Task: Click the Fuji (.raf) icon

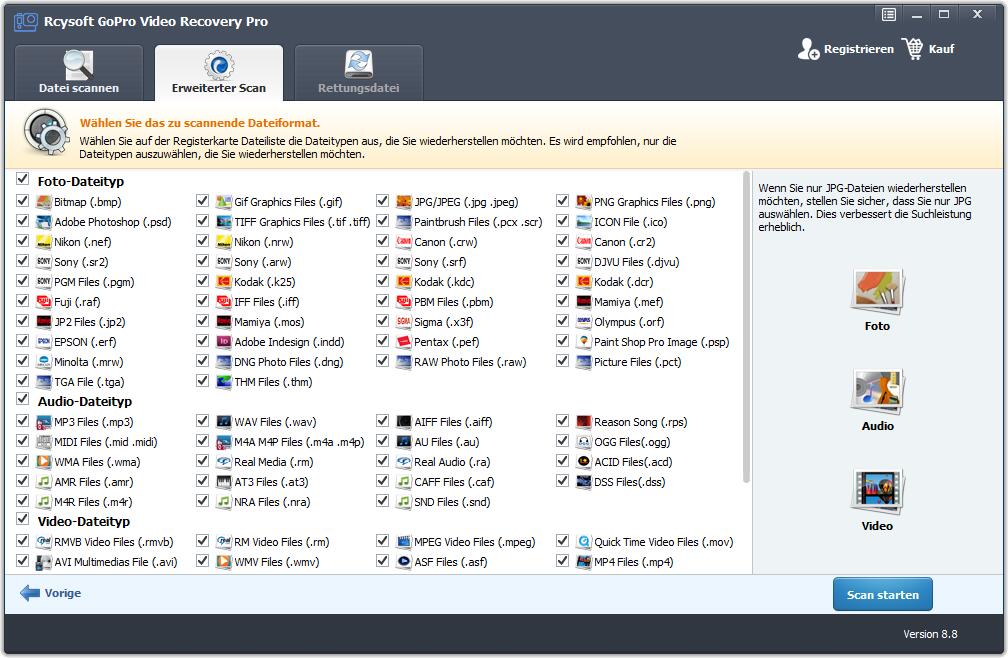Action: [44, 301]
